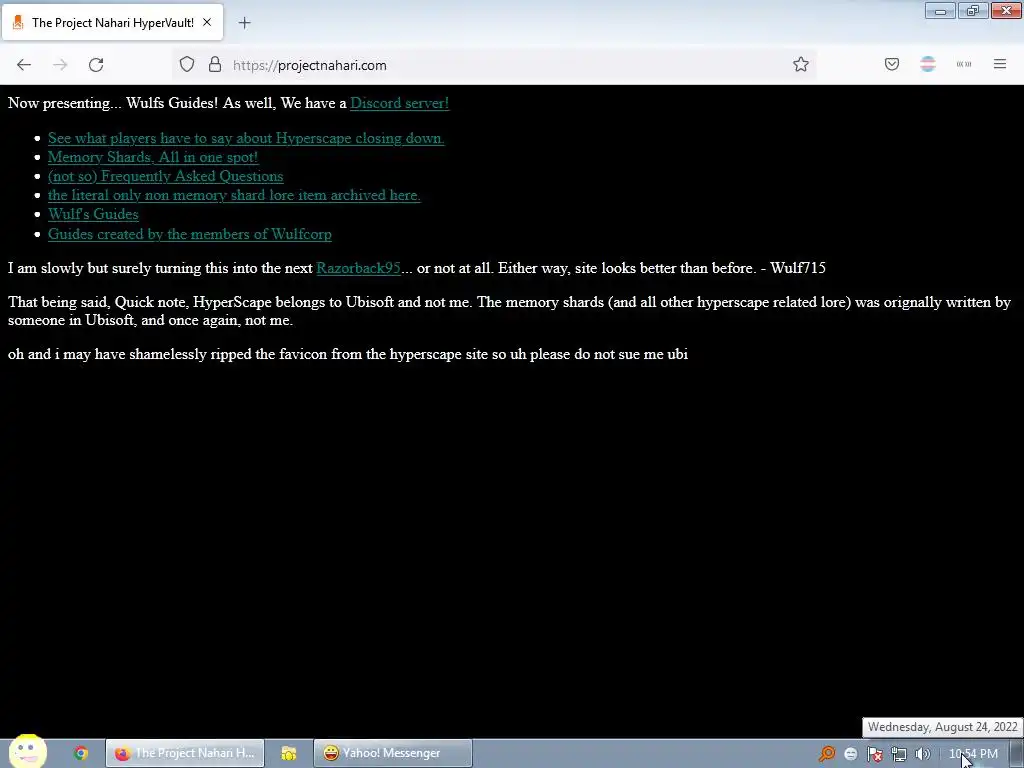This screenshot has width=1024, height=768.
Task: Click the gray round tray icon
Action: (850, 754)
